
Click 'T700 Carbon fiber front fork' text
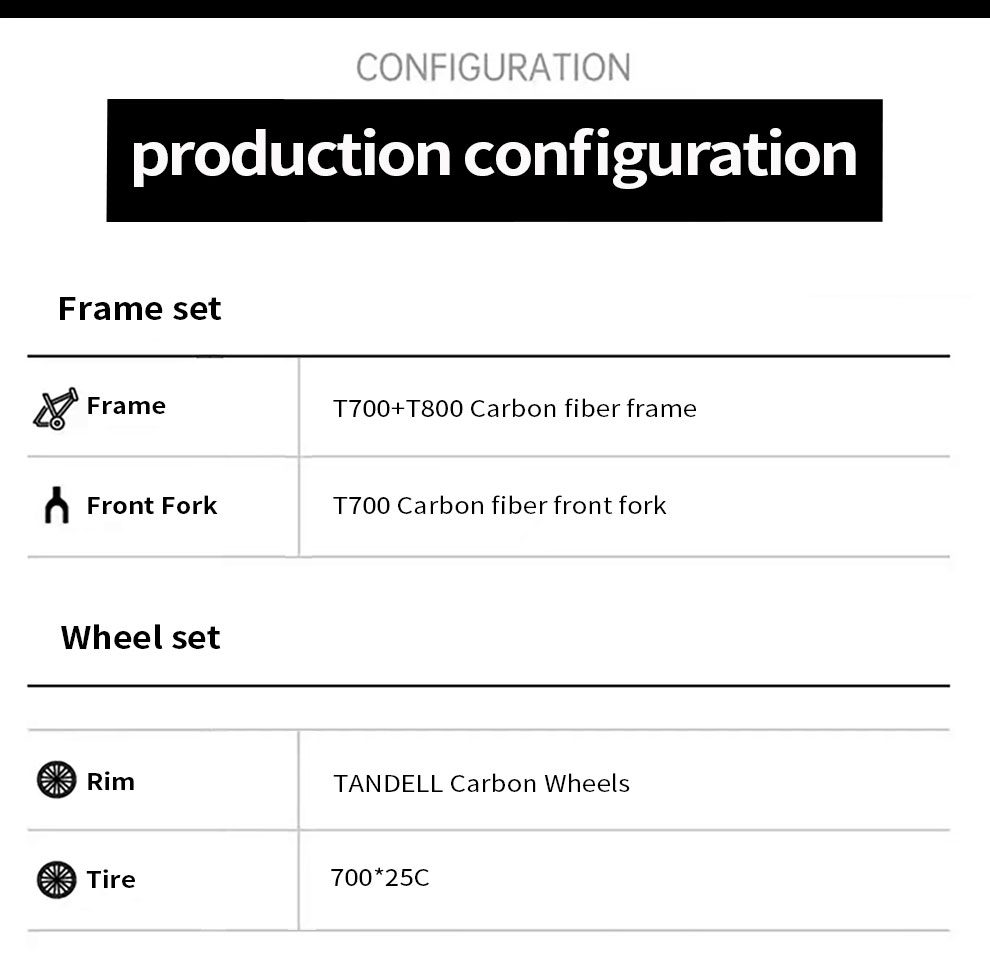pyautogui.click(x=499, y=506)
